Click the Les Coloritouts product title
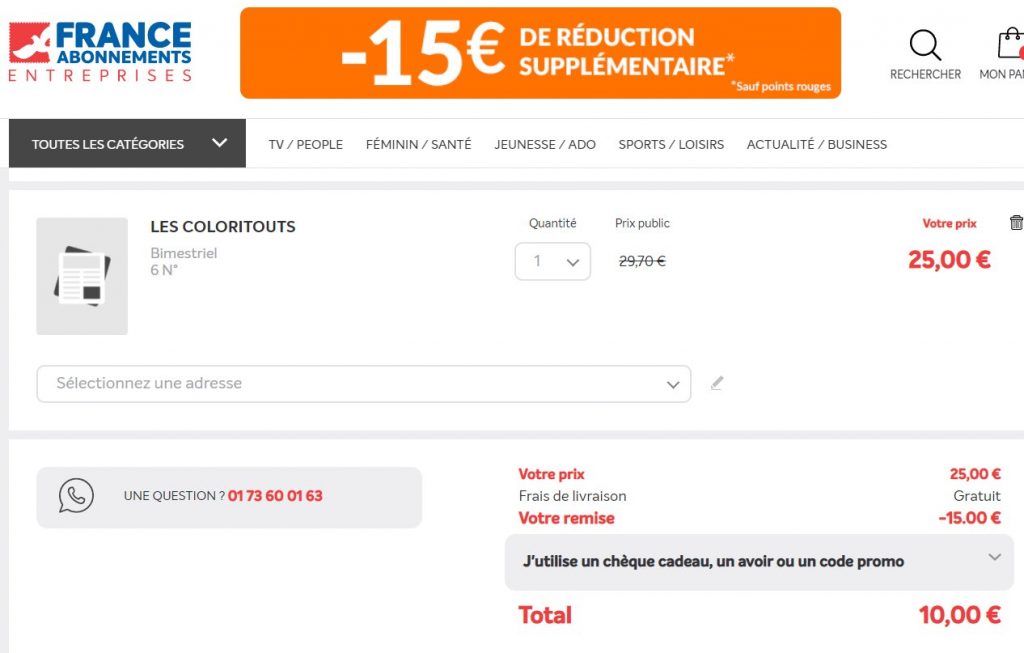This screenshot has width=1024, height=653. coord(223,227)
